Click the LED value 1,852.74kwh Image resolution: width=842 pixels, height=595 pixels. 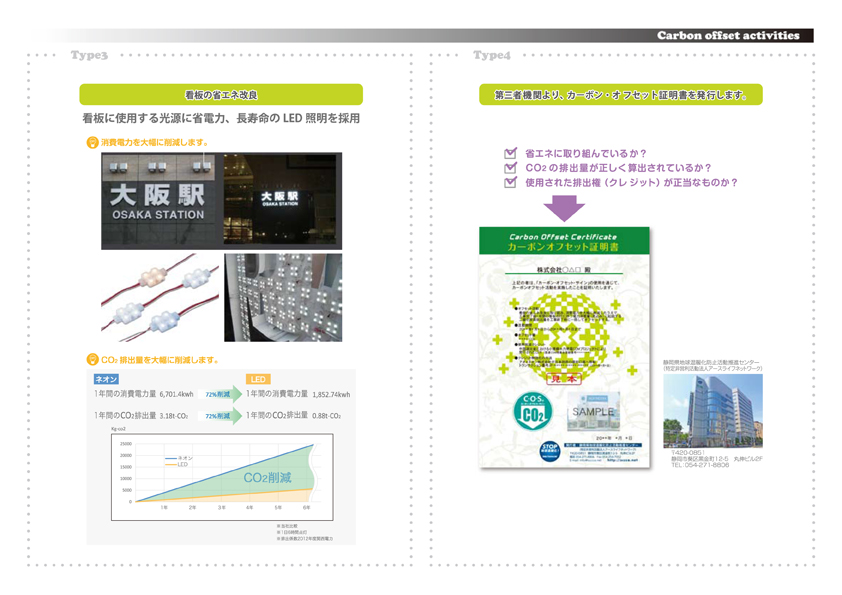pyautogui.click(x=331, y=394)
